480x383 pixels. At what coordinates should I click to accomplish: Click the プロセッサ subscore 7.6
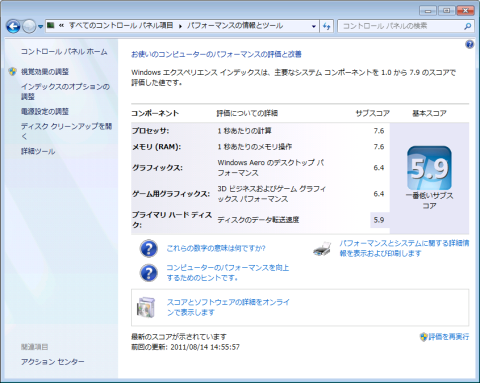pyautogui.click(x=379, y=131)
